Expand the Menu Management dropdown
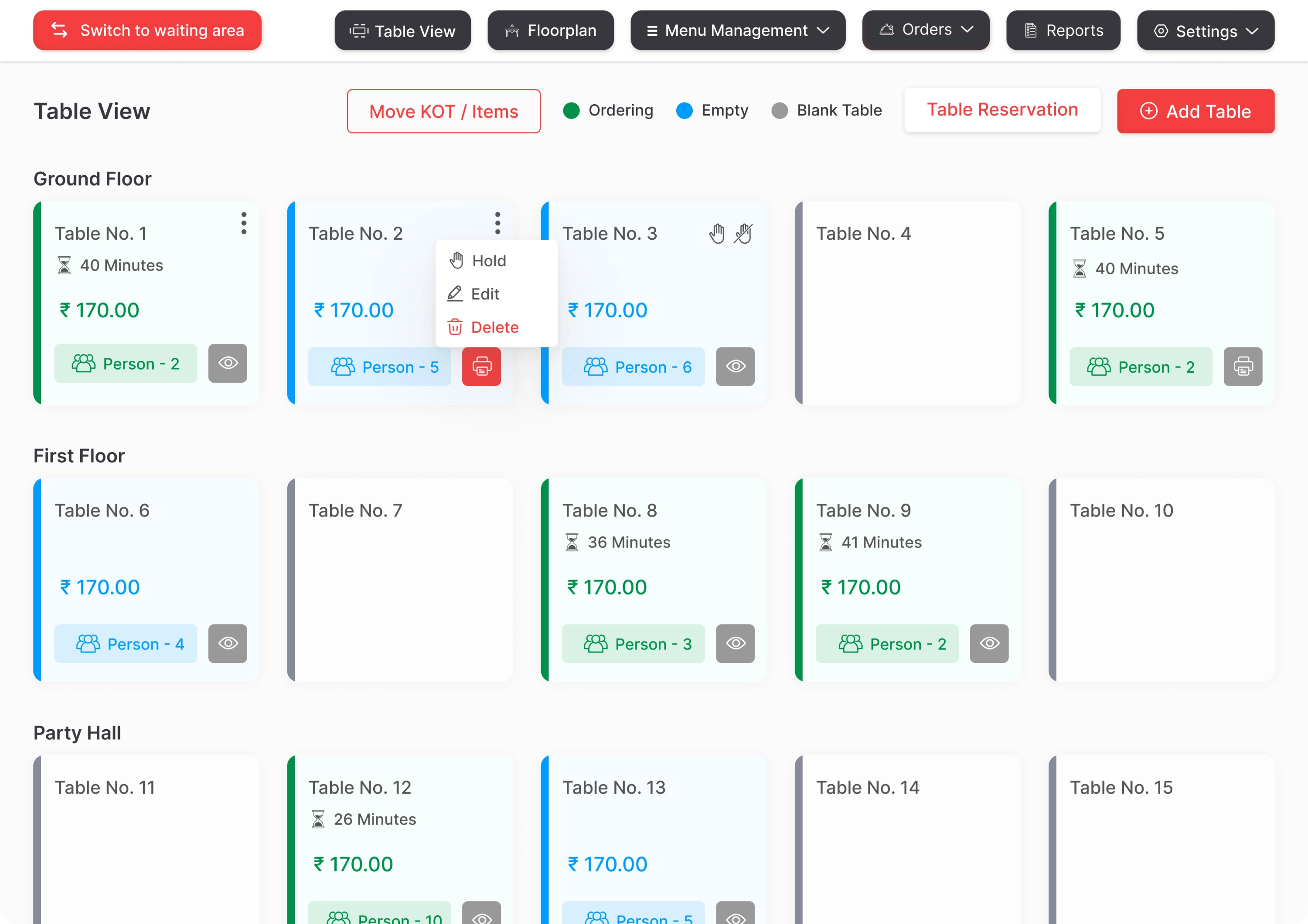The width and height of the screenshot is (1308, 924). pos(738,31)
